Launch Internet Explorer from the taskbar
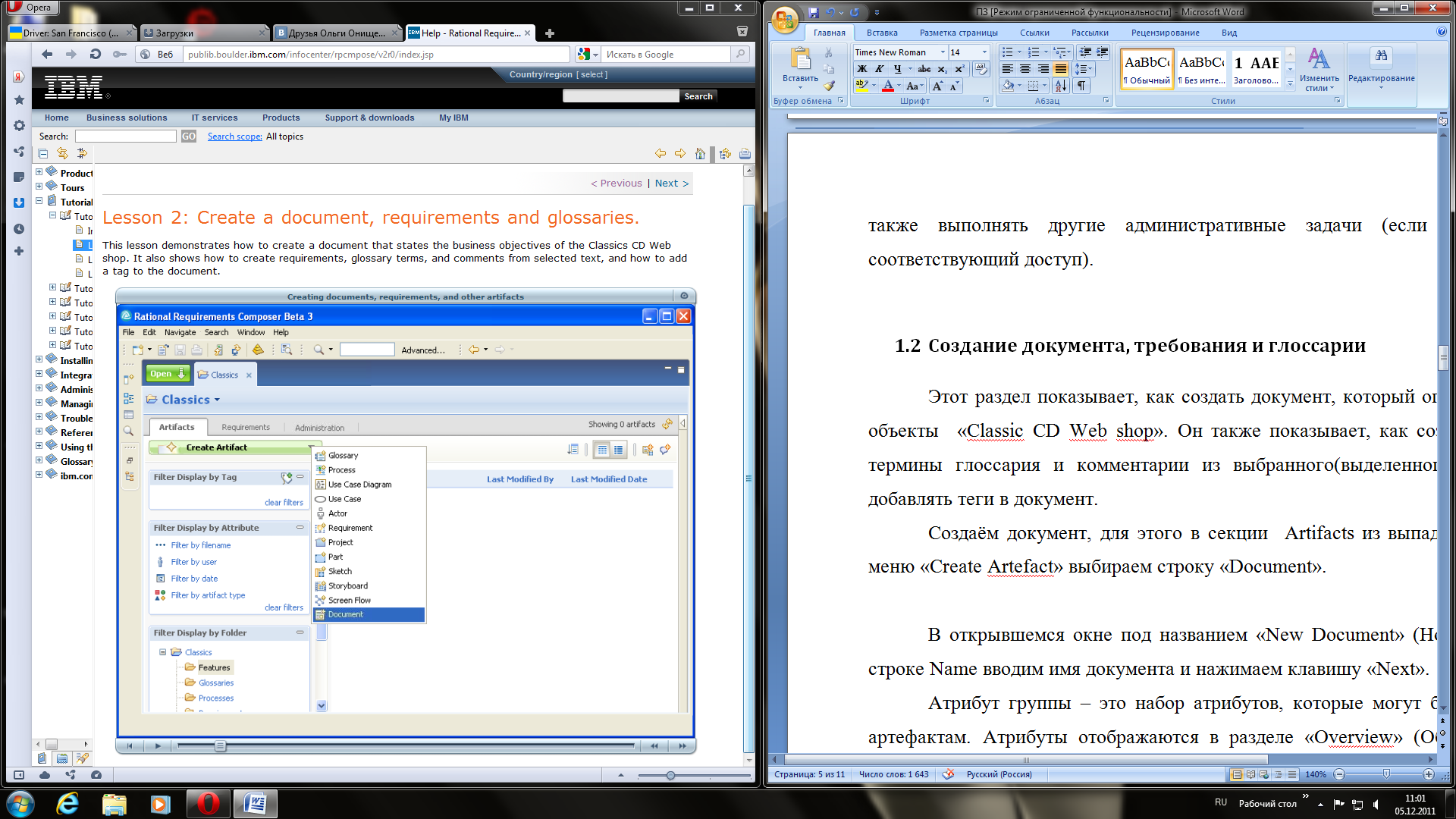The image size is (1456, 819). pos(67,804)
